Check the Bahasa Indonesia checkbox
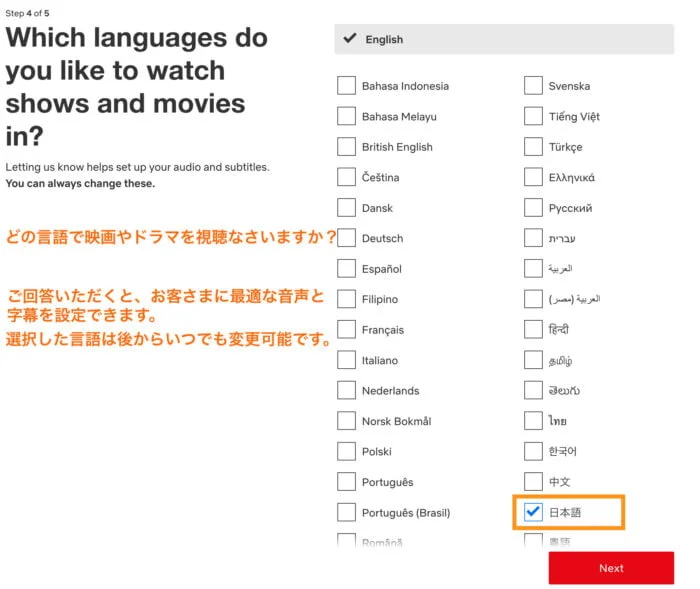Screen dimensions: 700x589 click(x=347, y=86)
